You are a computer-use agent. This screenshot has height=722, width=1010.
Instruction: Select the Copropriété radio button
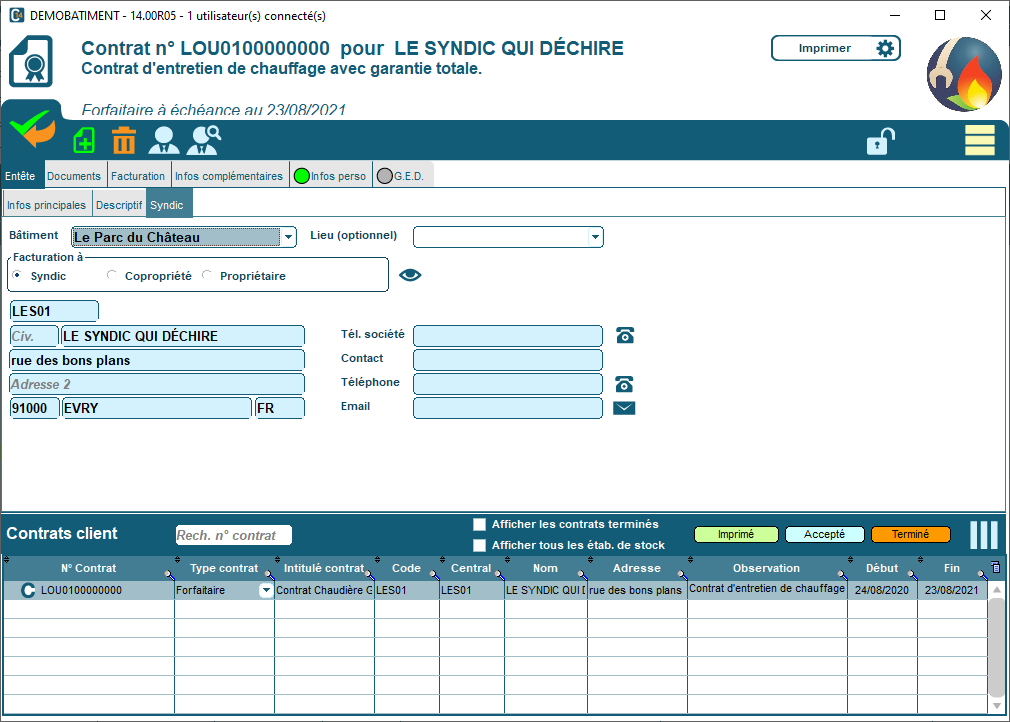click(112, 276)
